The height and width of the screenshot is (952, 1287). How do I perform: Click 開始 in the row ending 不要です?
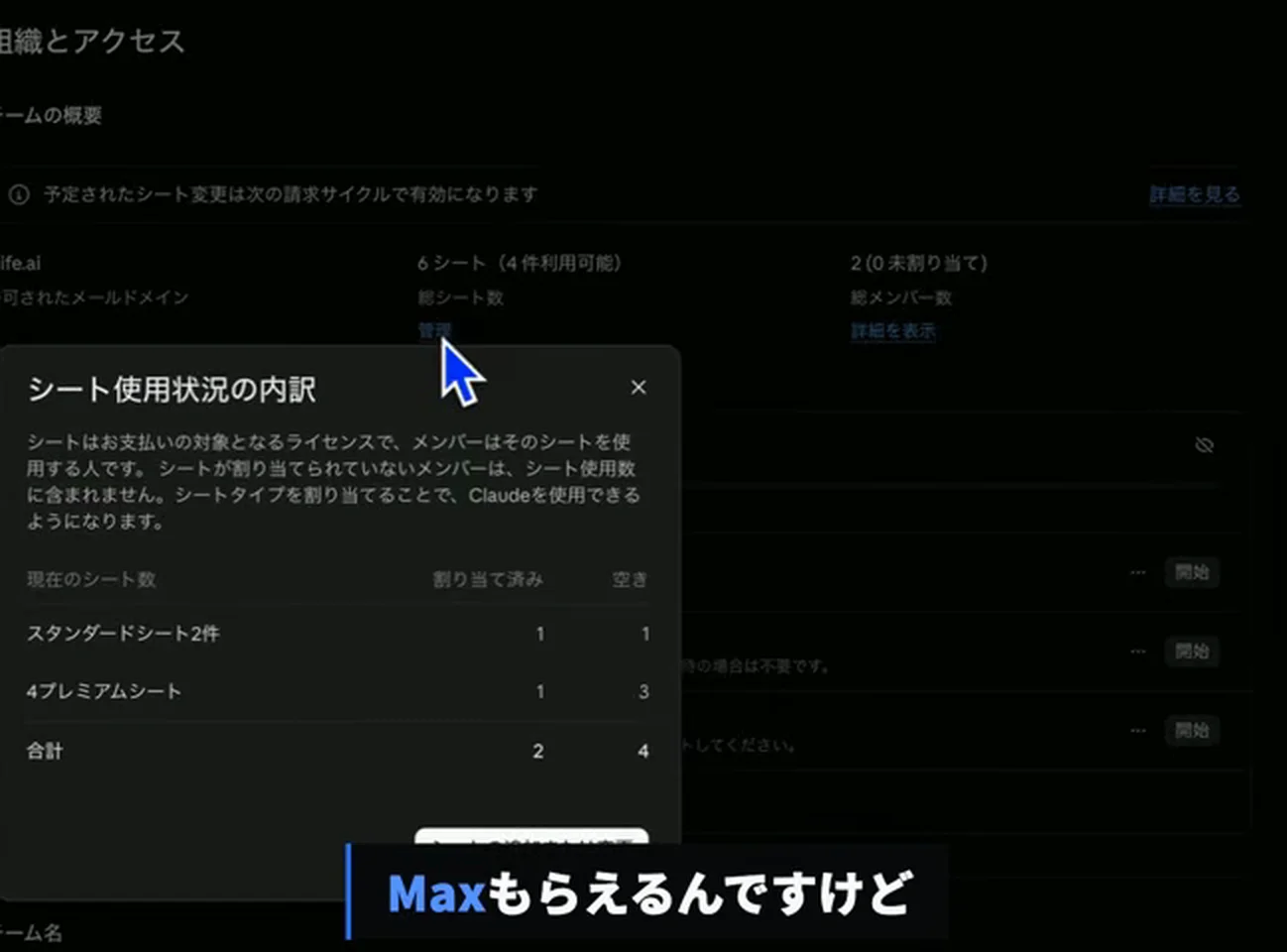pyautogui.click(x=1192, y=652)
